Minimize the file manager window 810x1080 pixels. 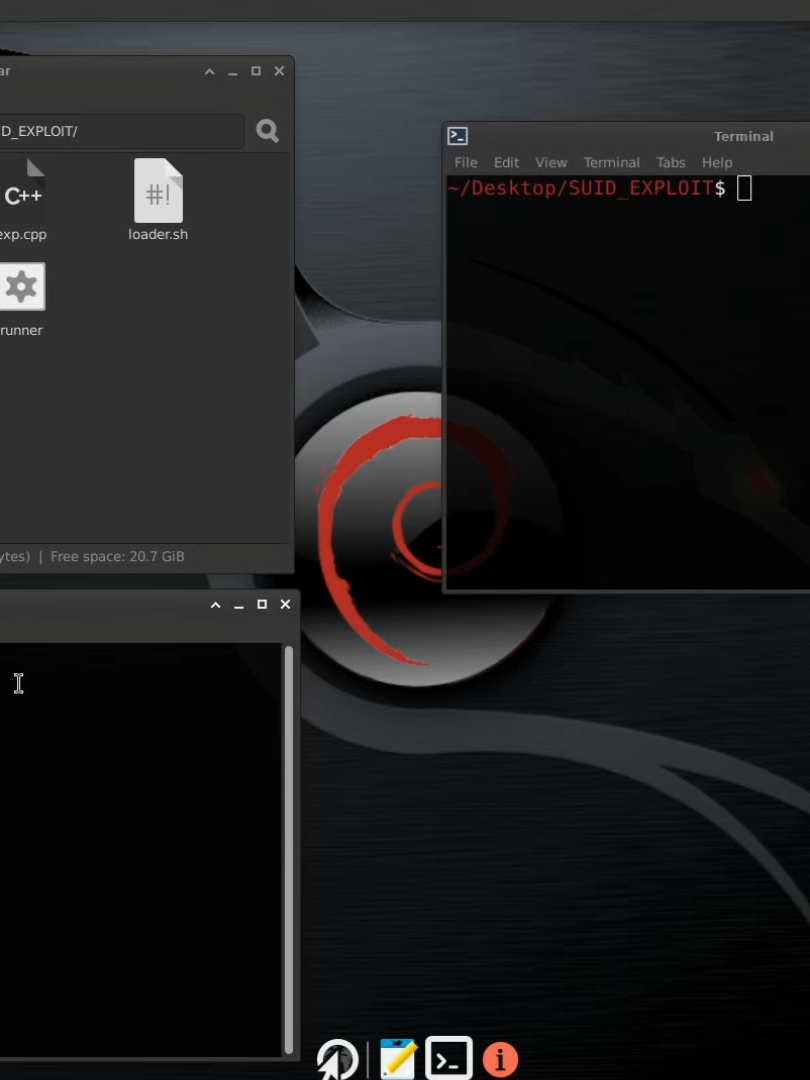click(x=233, y=72)
